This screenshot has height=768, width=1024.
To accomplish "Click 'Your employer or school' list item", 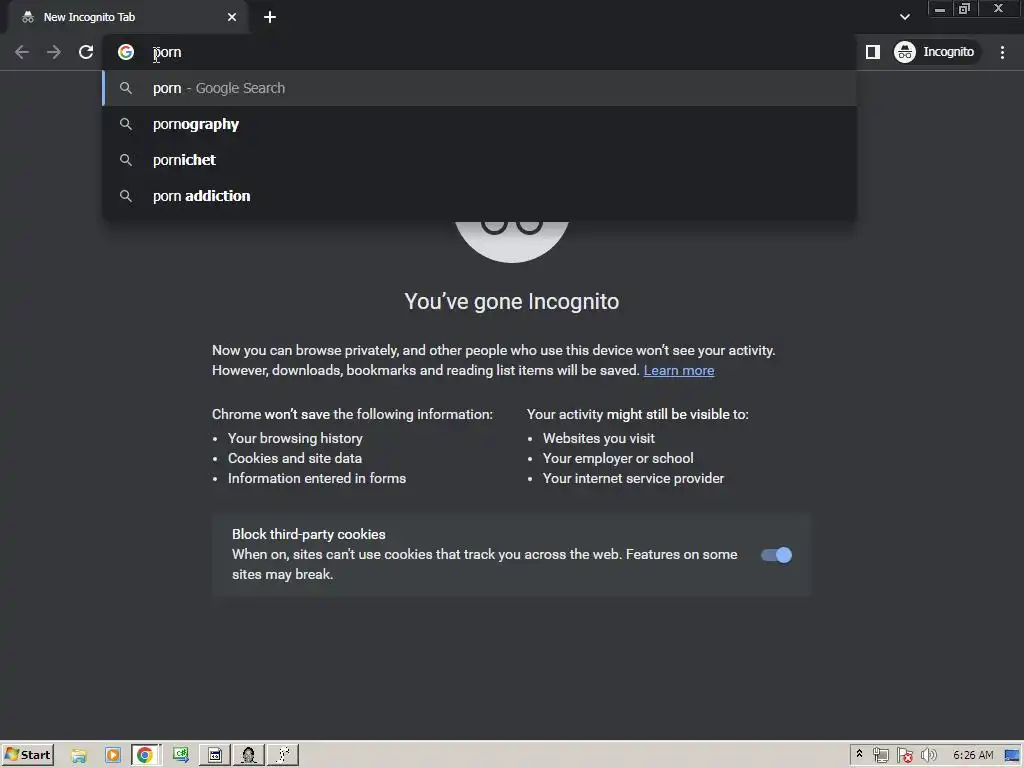I will (618, 458).
